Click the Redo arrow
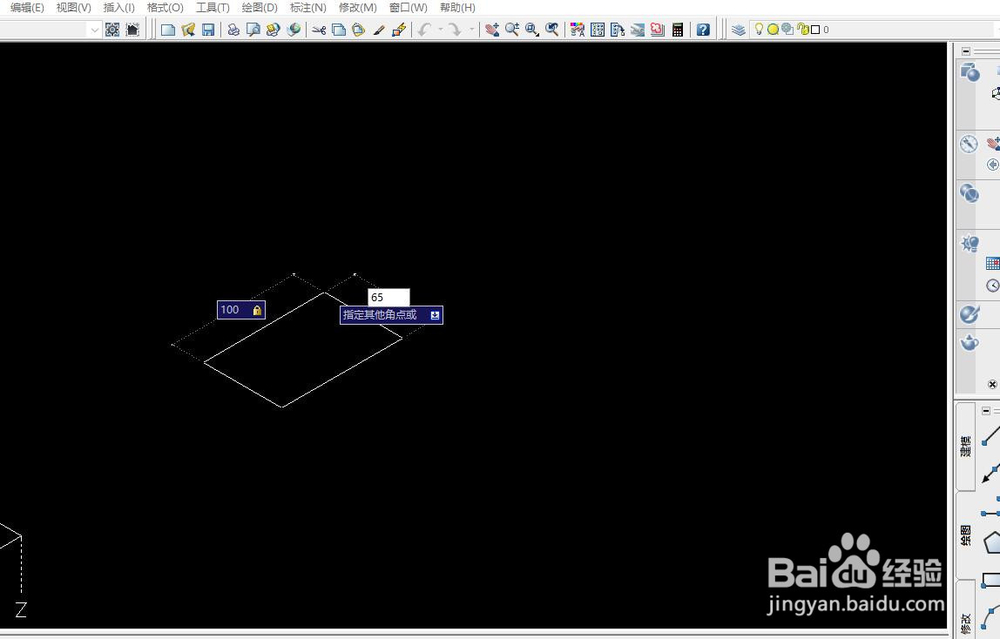Image resolution: width=1000 pixels, height=639 pixels. (455, 29)
